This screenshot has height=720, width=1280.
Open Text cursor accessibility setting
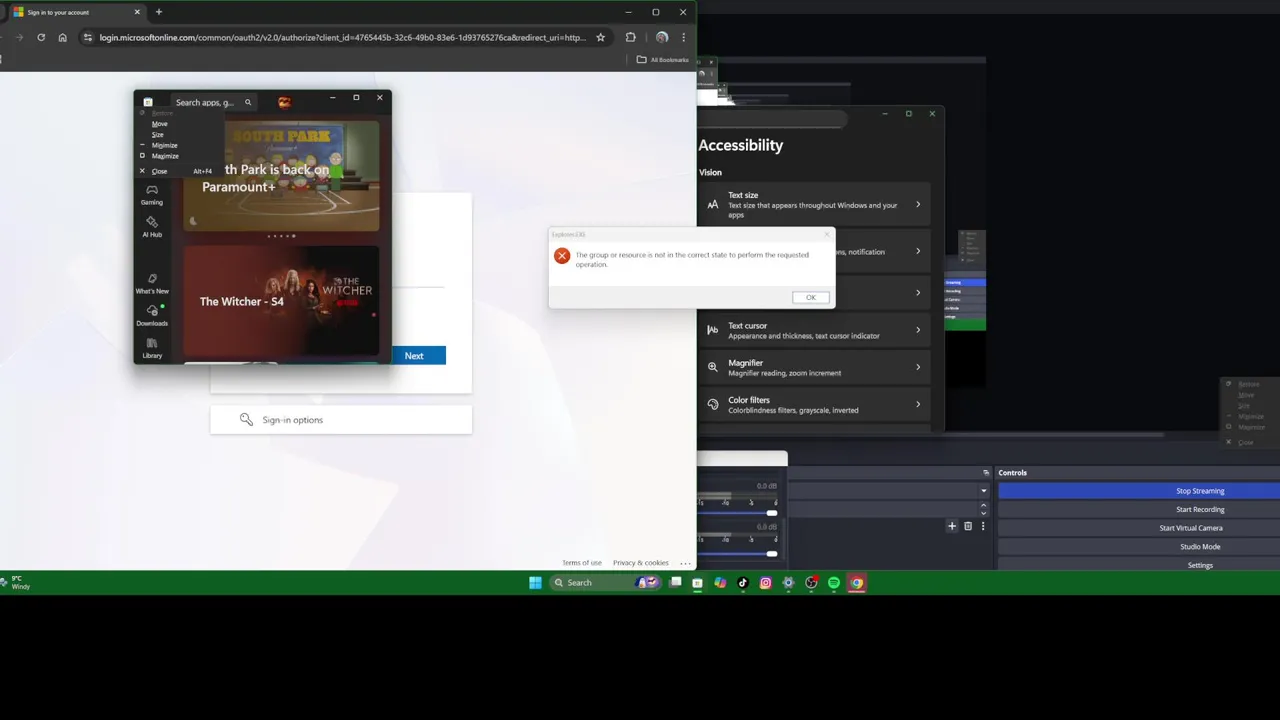[814, 330]
